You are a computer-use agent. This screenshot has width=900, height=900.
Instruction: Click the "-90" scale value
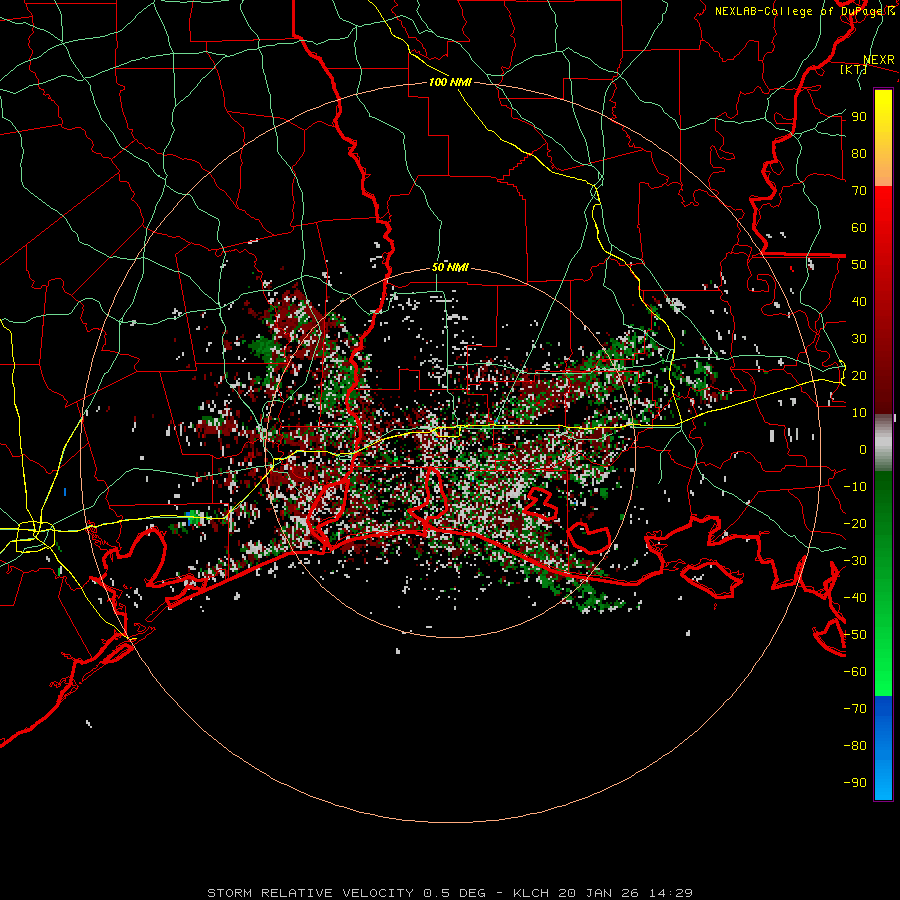pos(855,782)
